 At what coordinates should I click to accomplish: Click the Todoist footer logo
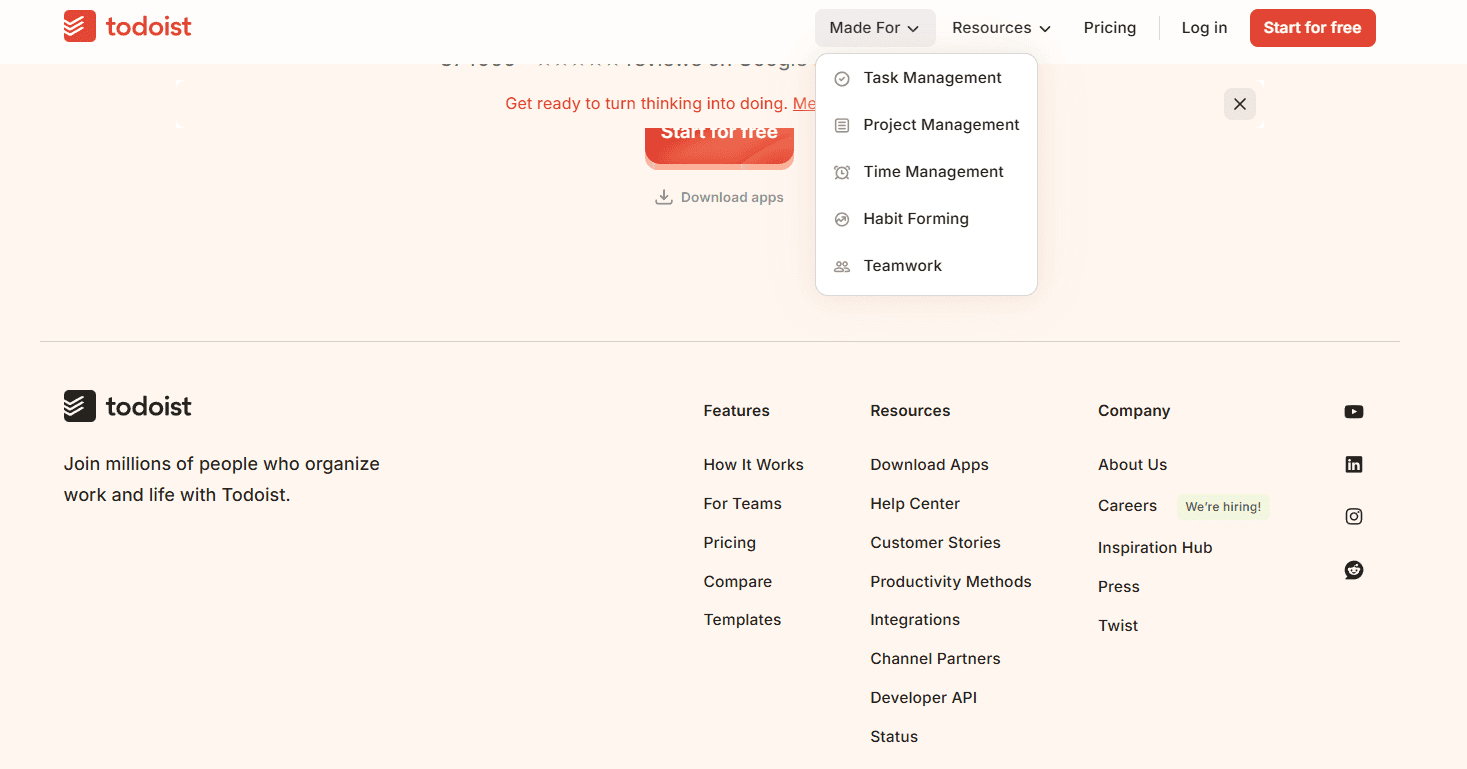[127, 406]
